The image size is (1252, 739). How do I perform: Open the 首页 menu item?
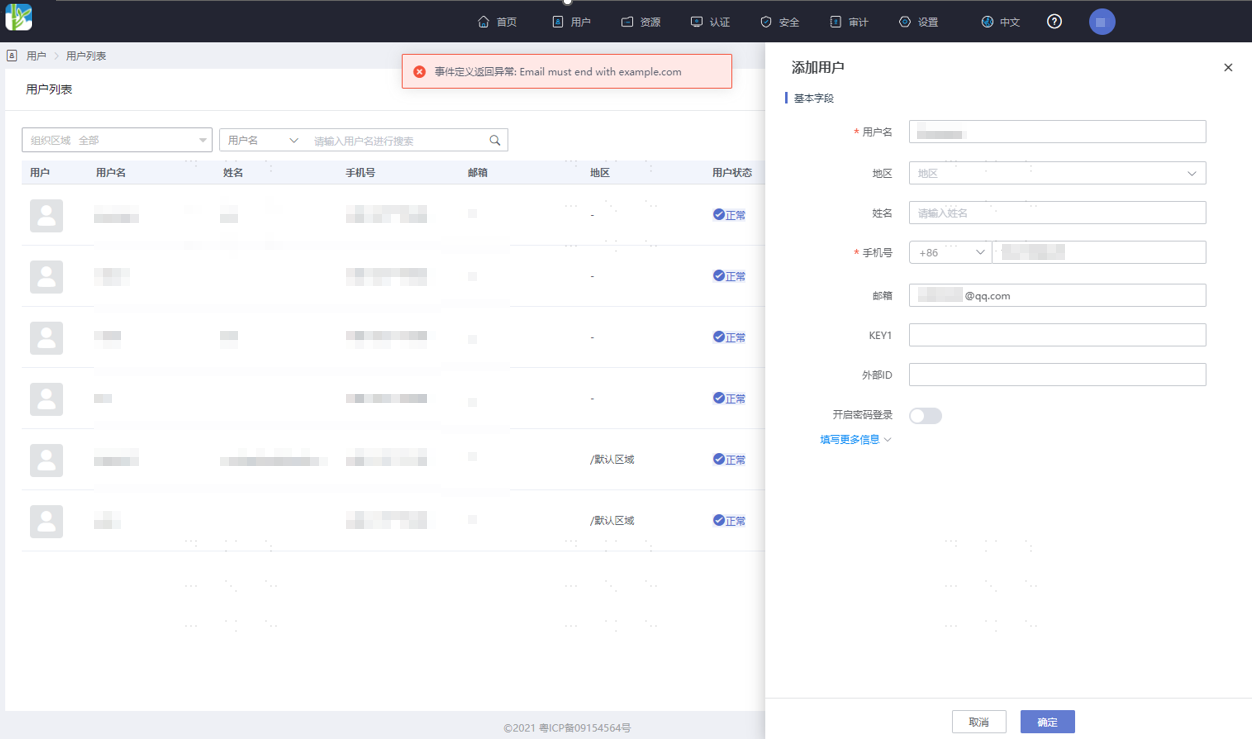click(x=497, y=22)
